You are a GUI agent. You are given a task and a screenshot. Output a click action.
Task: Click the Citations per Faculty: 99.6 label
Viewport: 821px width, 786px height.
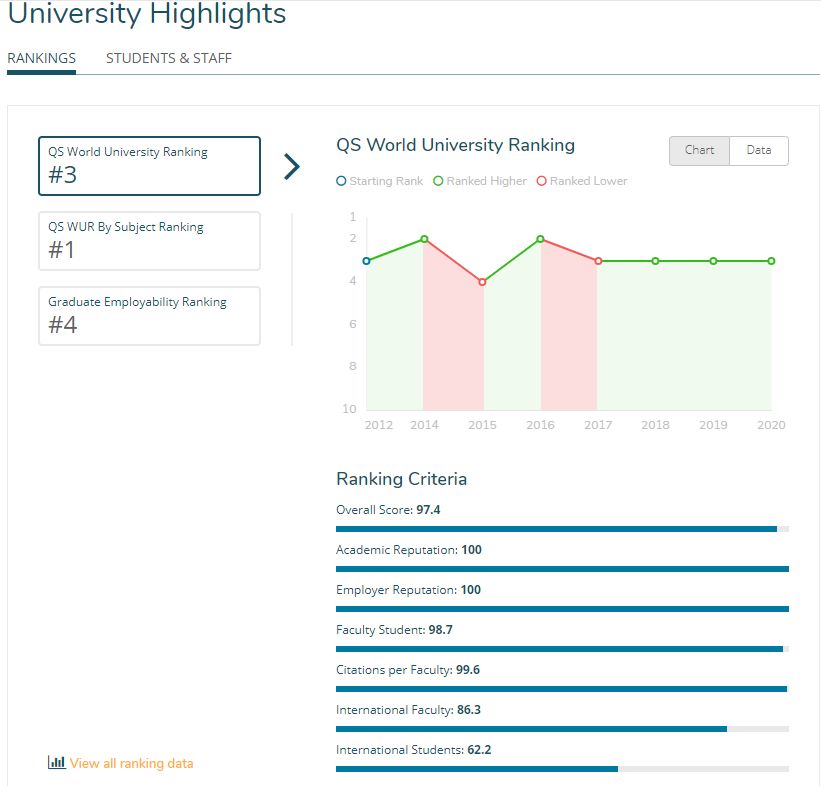coord(408,670)
